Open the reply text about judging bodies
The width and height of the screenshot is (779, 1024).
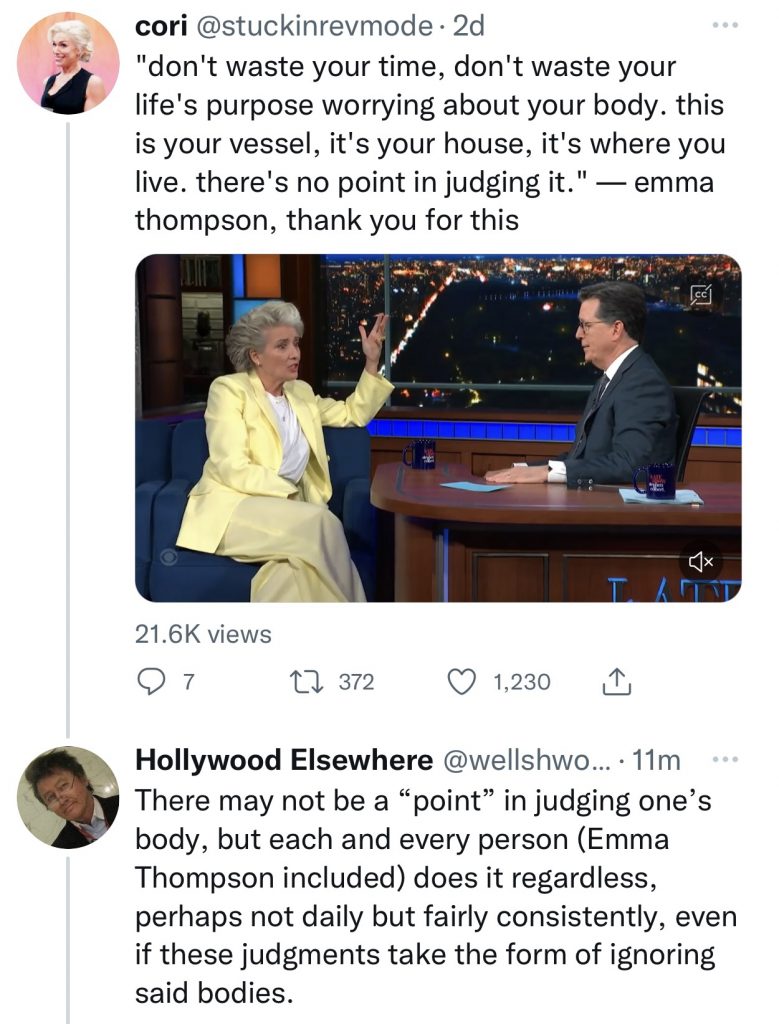point(435,897)
